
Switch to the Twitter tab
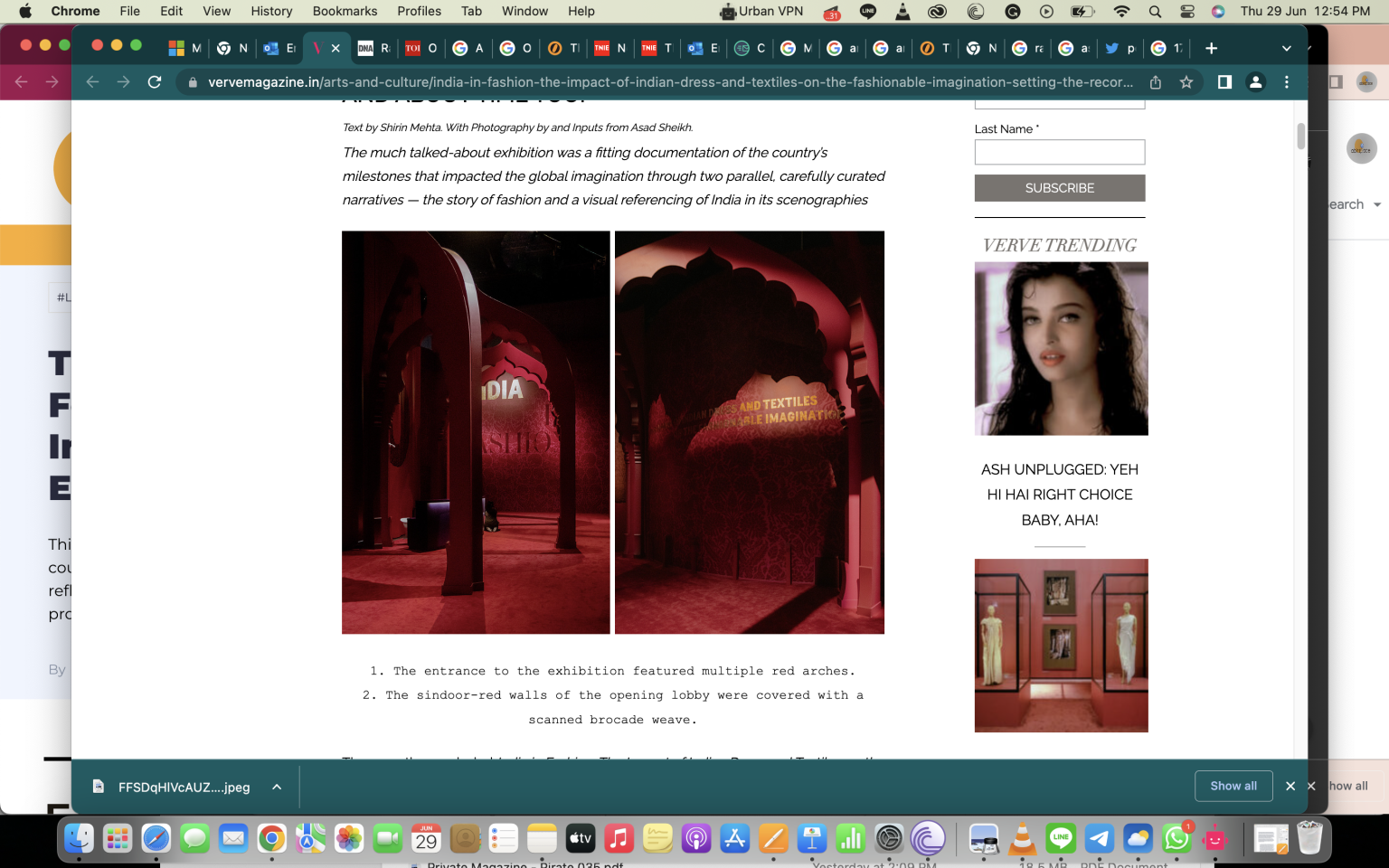1119,48
